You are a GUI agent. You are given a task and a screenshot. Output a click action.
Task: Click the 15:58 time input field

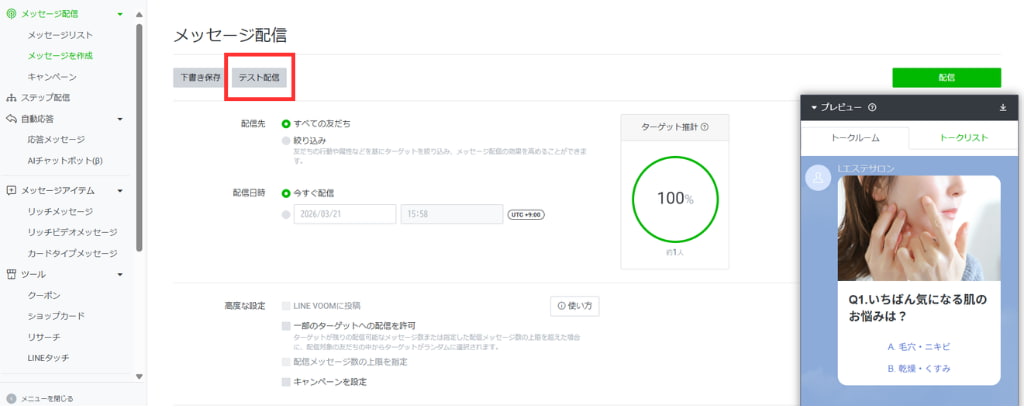click(x=452, y=214)
